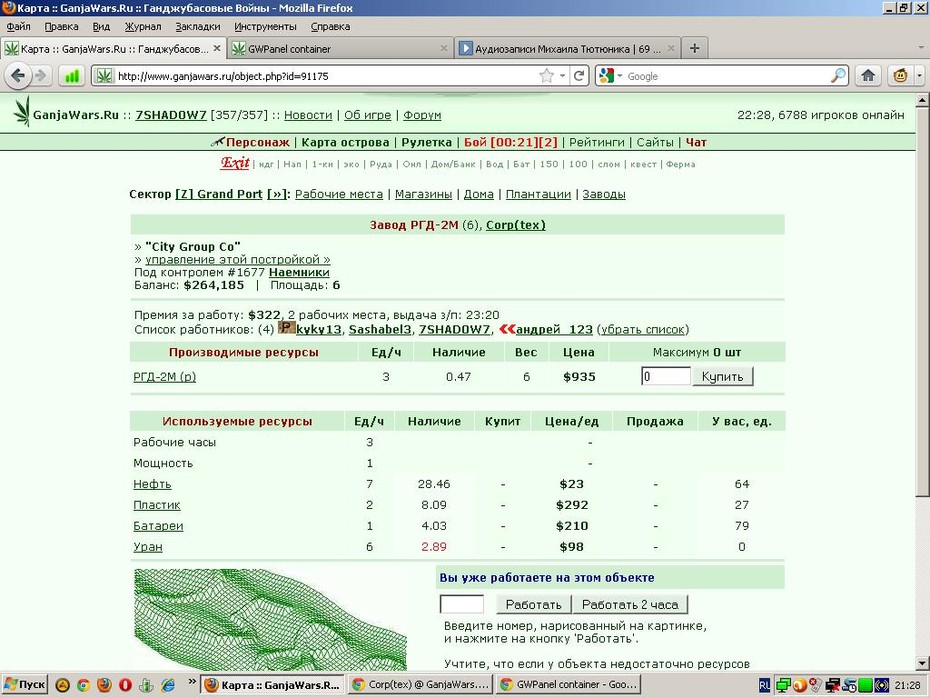Click the captcha number input field

point(461,604)
